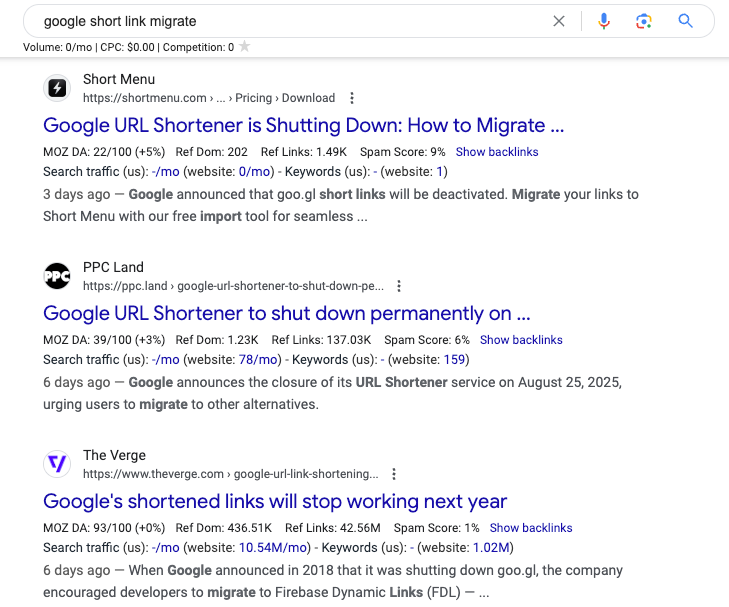This screenshot has width=729, height=607.
Task: Click the PPC Land site favicon
Action: tap(57, 276)
